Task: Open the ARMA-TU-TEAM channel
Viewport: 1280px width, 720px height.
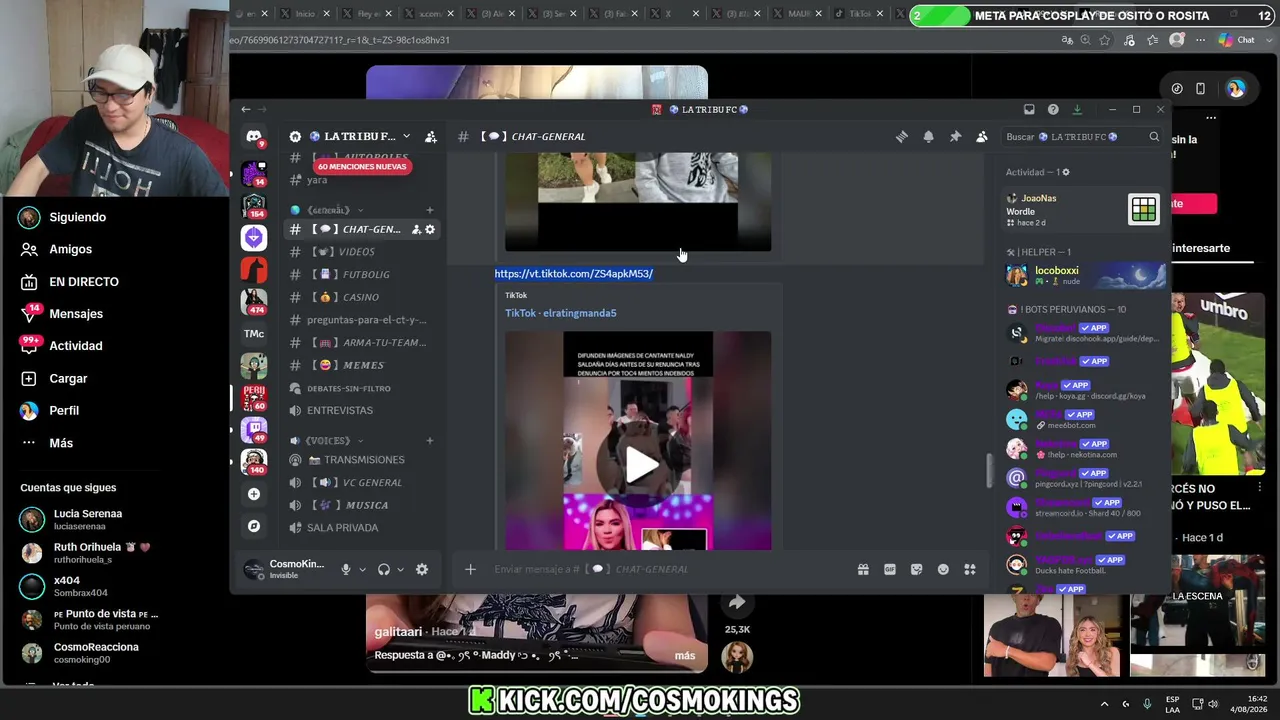Action: tap(362, 343)
